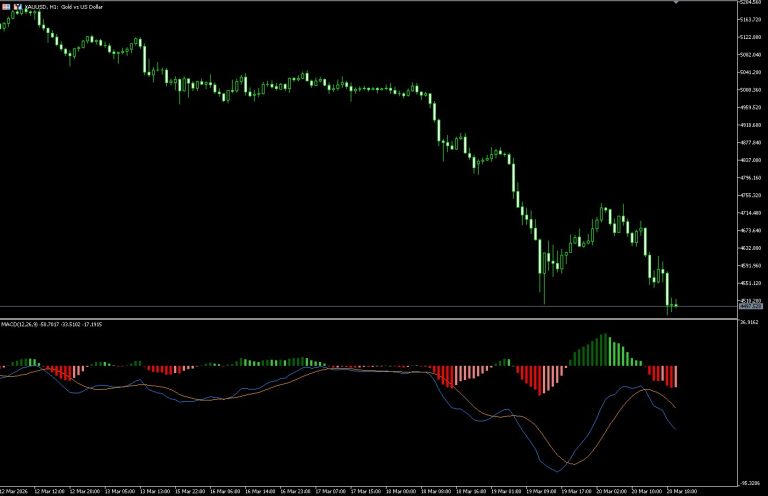Click the 4551.120 price axis label
Viewport: 768px width, 496px height.
(751, 283)
